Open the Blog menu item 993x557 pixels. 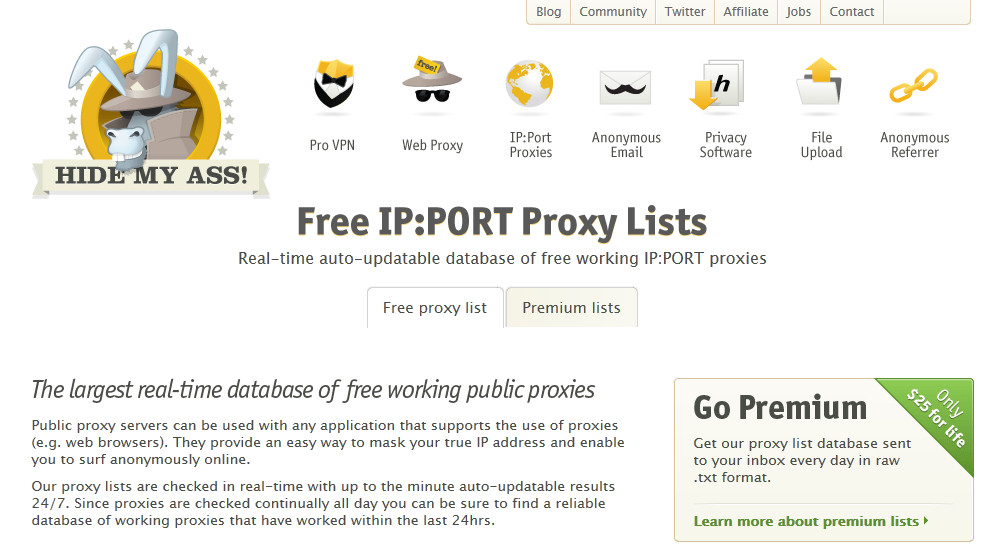click(x=548, y=11)
